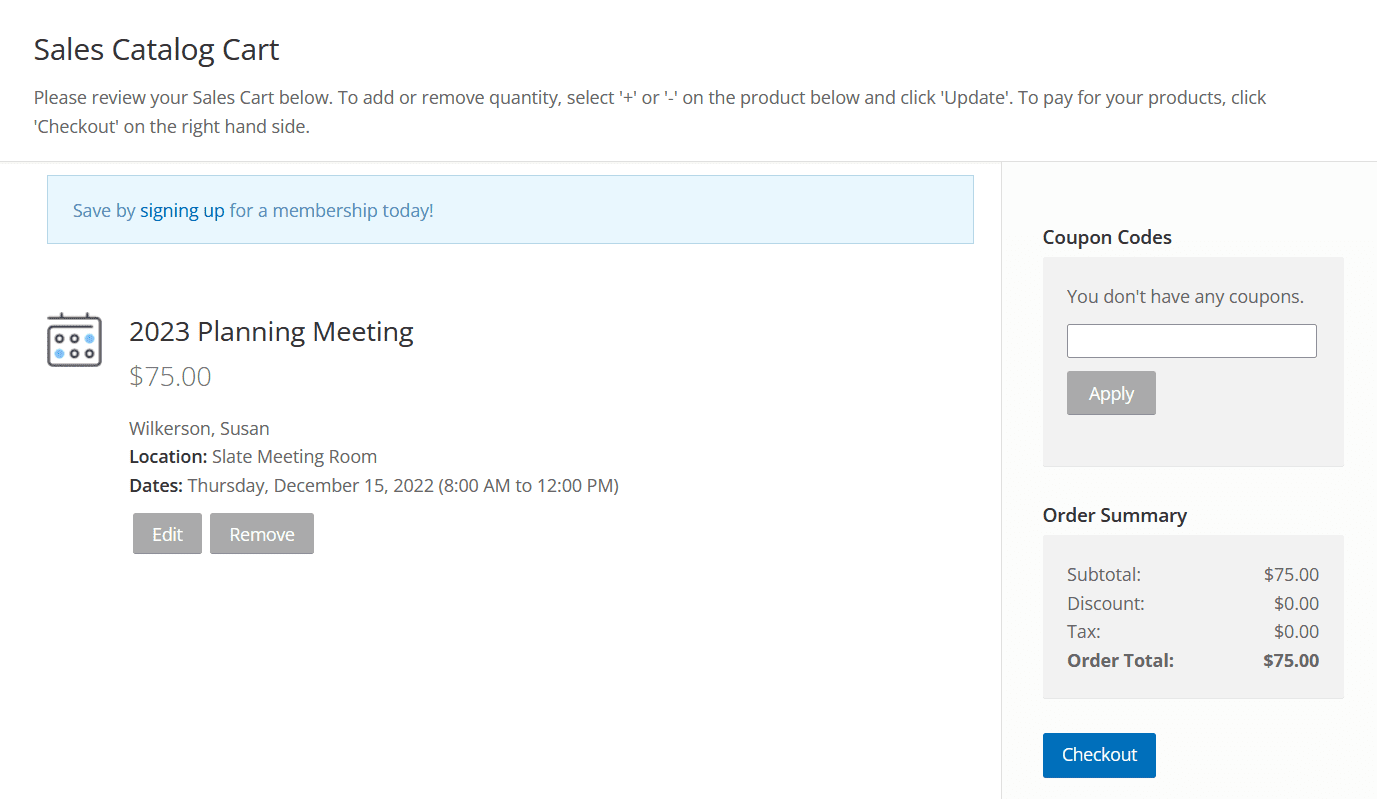Click the Sales Catalog Cart page title
Viewport: 1377px width, 799px height.
[156, 49]
